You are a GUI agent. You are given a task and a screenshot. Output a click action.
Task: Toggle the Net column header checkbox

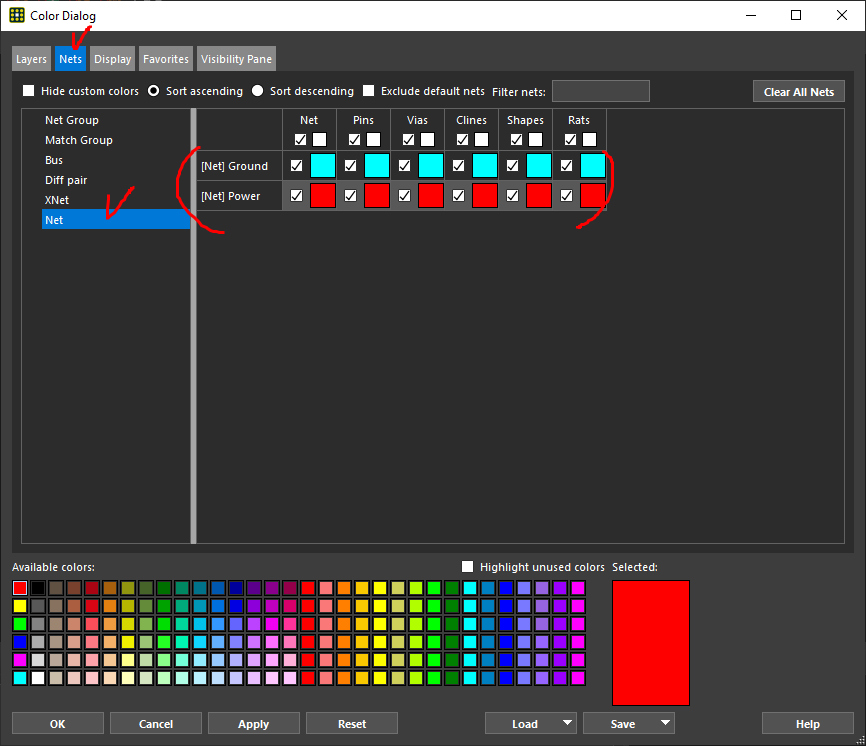tap(300, 140)
